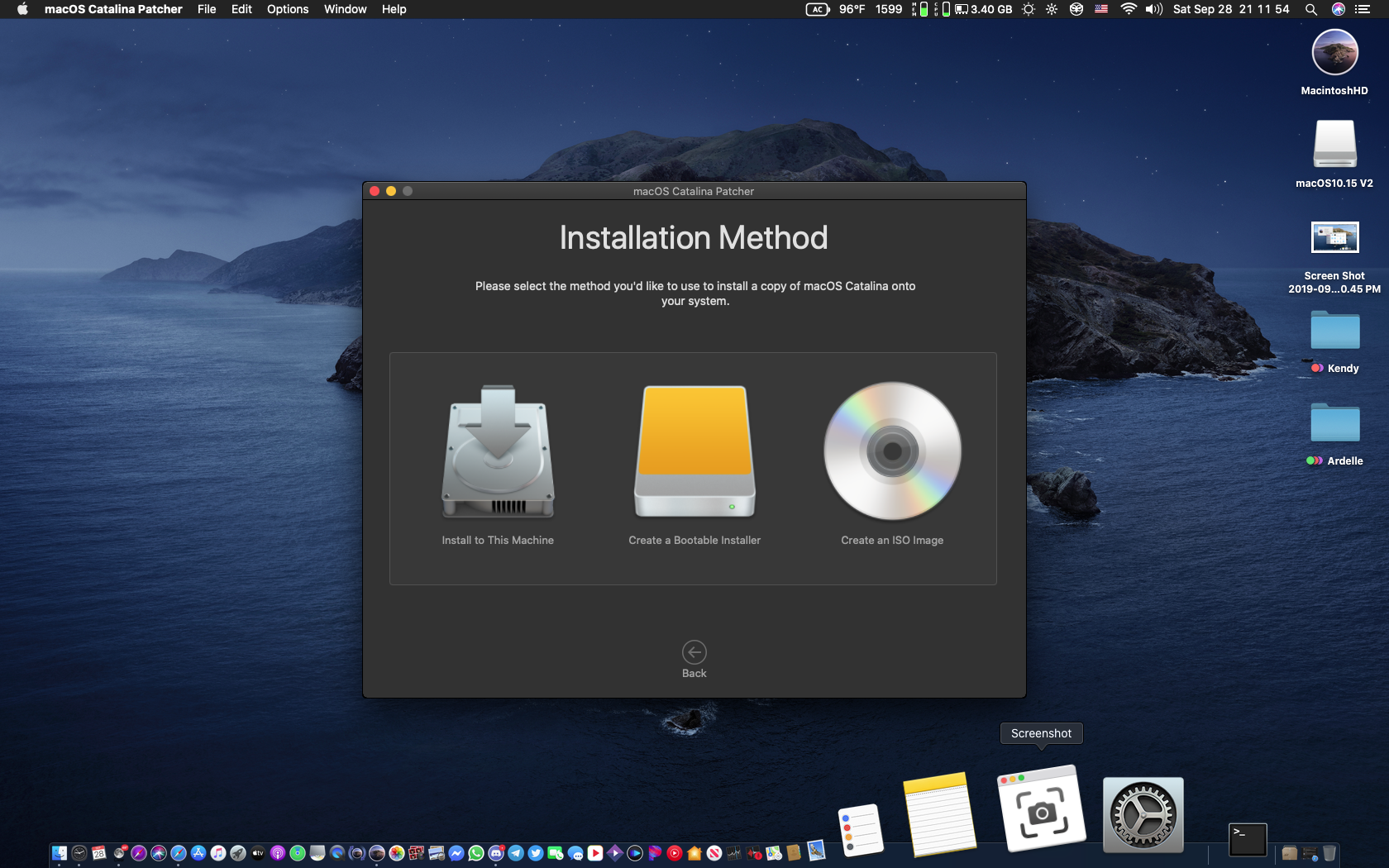Open App Store from the Dock

(x=198, y=853)
